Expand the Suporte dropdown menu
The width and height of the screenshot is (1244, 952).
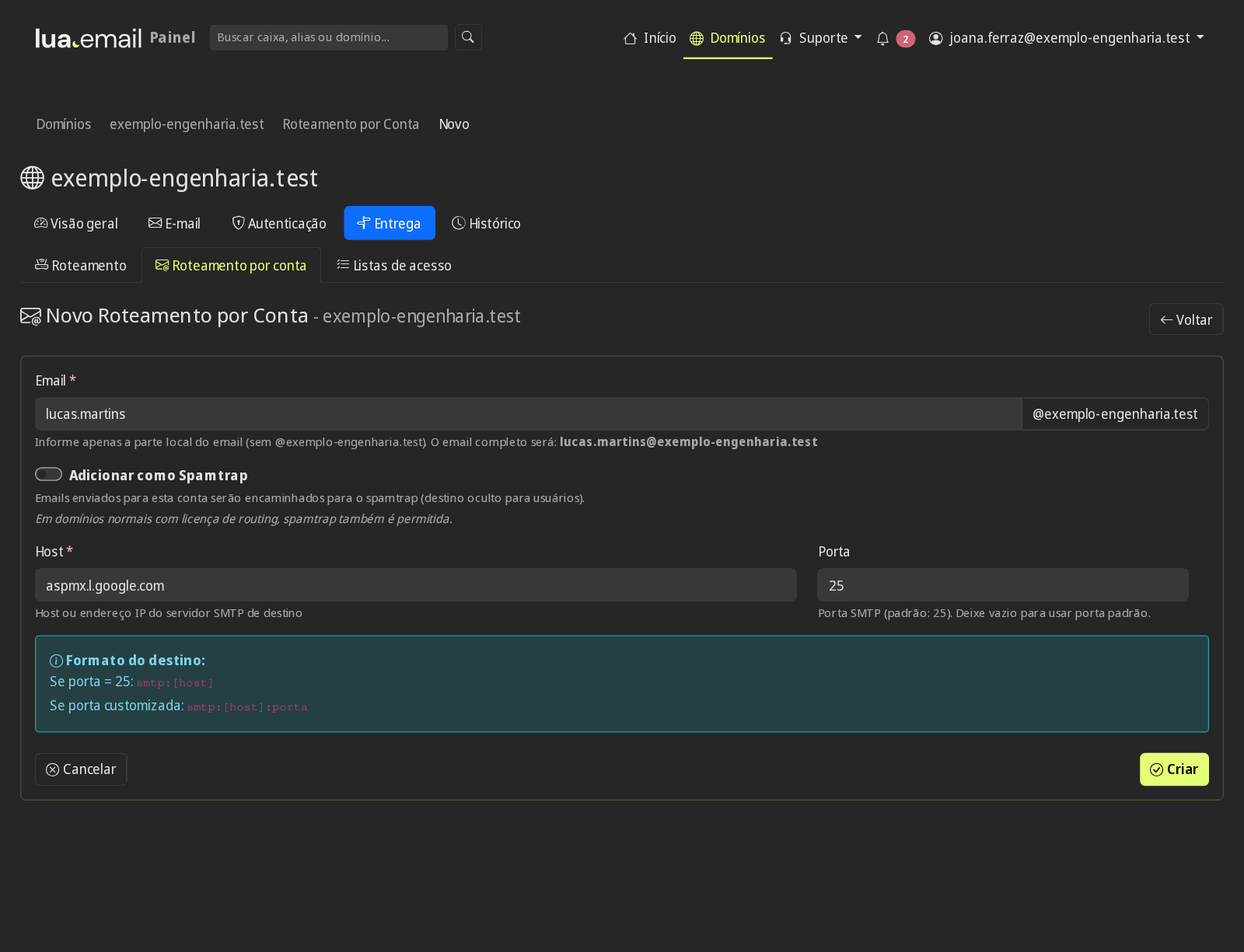pyautogui.click(x=820, y=38)
